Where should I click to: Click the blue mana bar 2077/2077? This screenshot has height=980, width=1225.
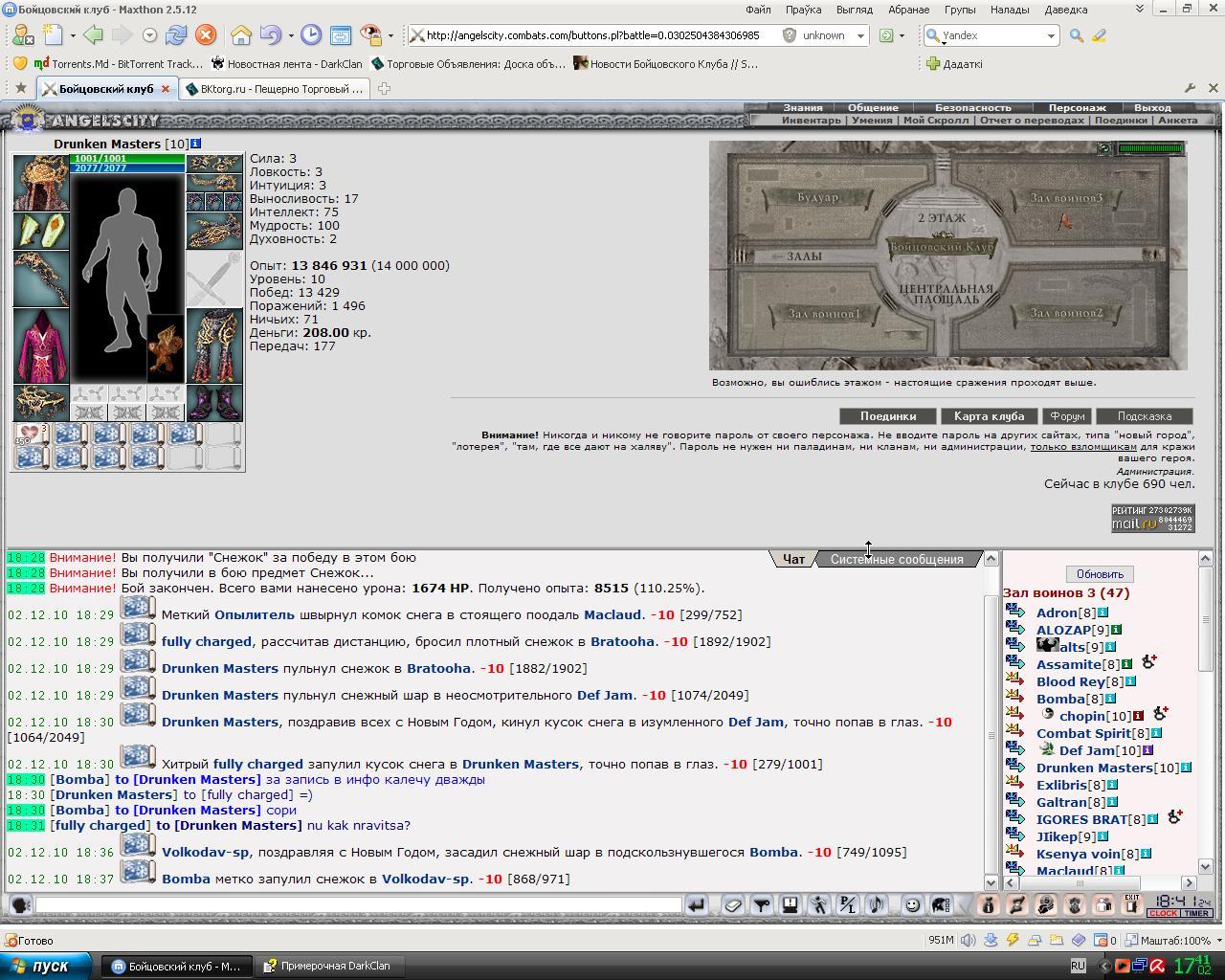pos(128,167)
